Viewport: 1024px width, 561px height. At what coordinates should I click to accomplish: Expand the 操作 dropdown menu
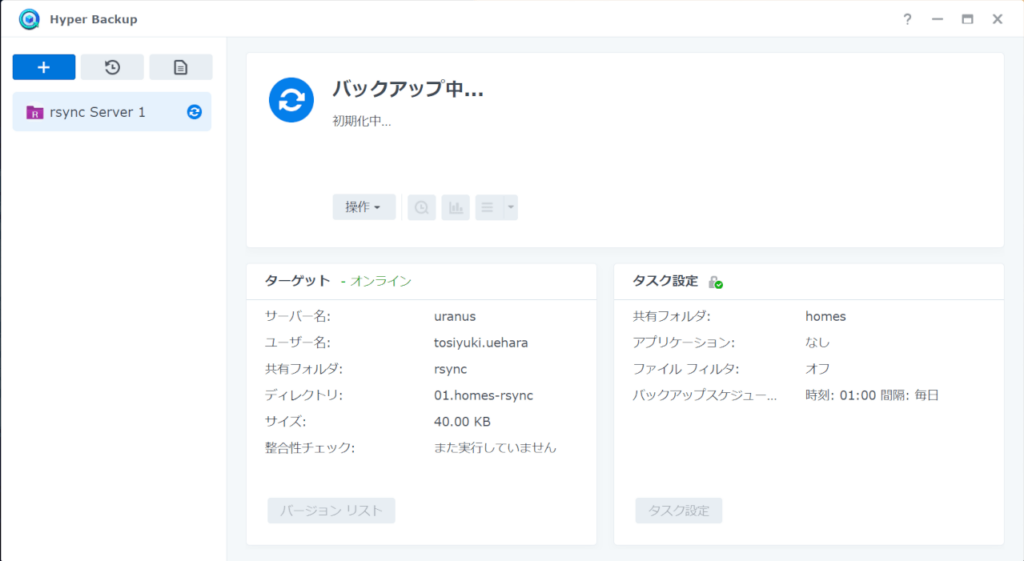(x=364, y=207)
